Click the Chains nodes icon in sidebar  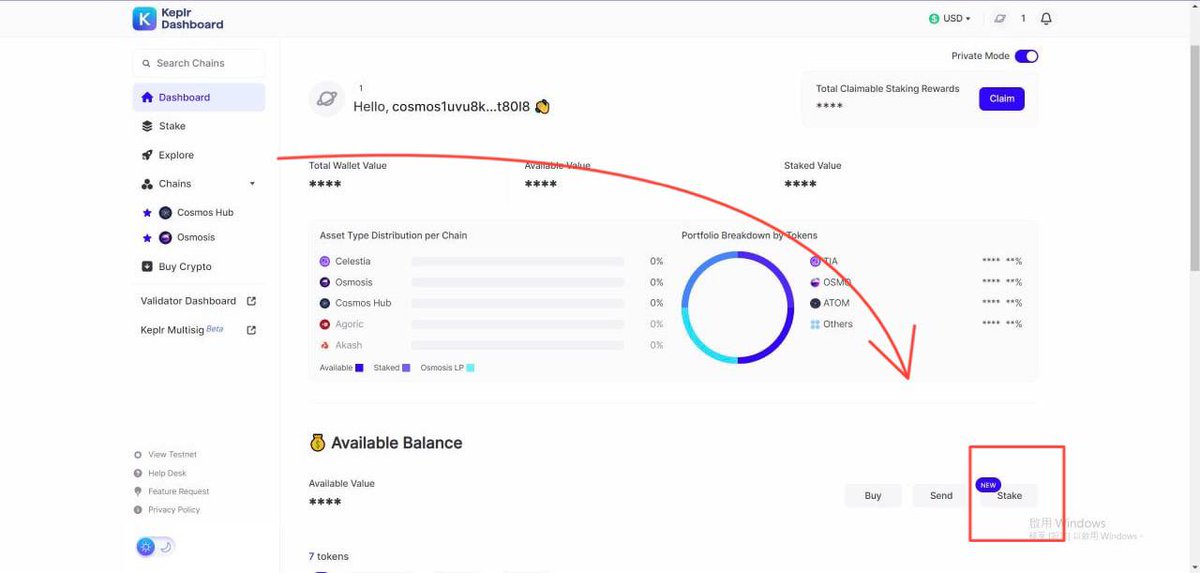(147, 184)
